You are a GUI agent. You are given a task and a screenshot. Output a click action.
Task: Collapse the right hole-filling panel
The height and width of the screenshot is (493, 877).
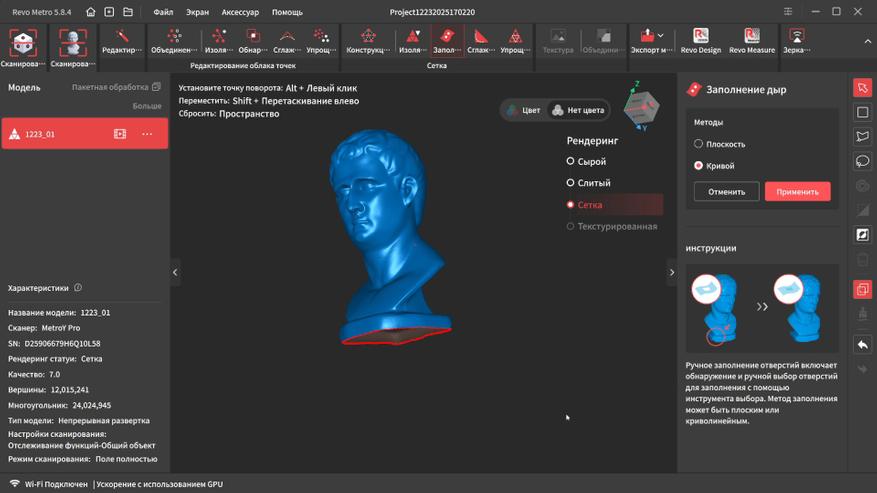(672, 273)
